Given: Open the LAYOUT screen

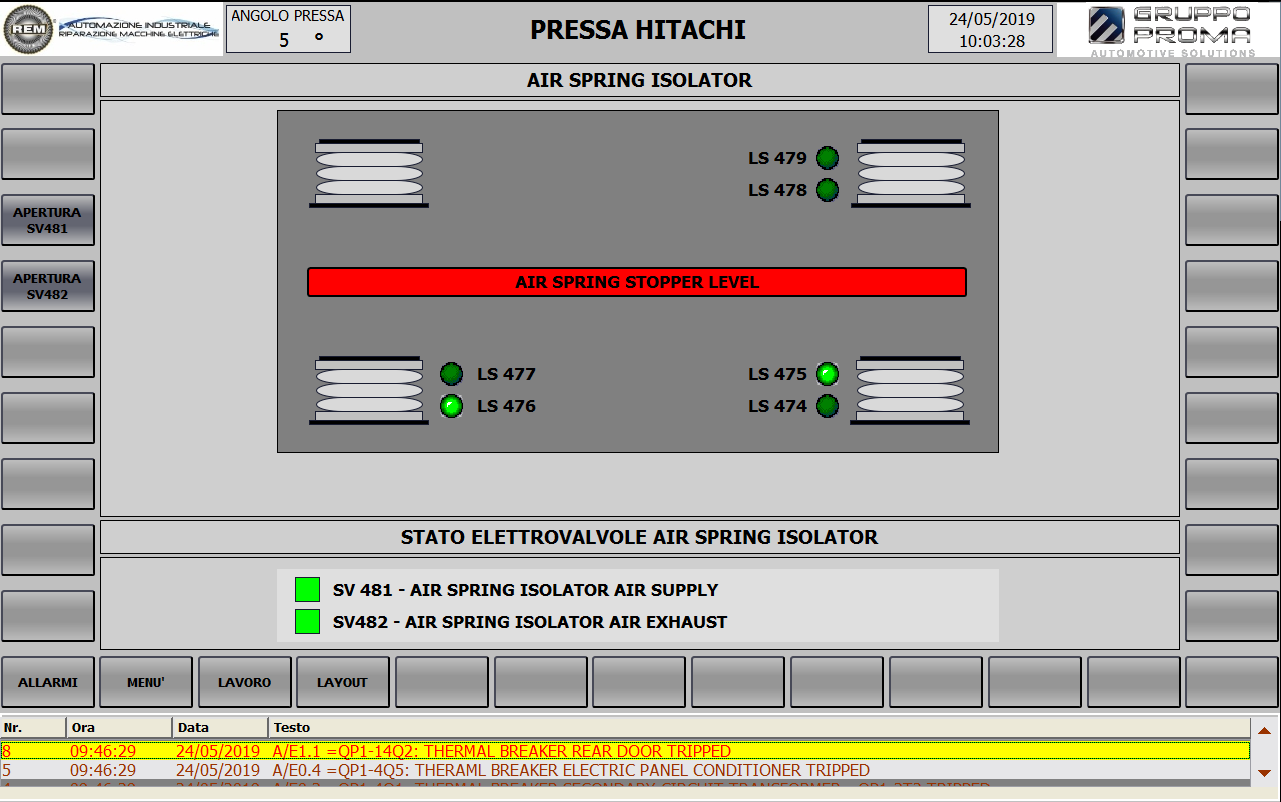Looking at the screenshot, I should 343,682.
